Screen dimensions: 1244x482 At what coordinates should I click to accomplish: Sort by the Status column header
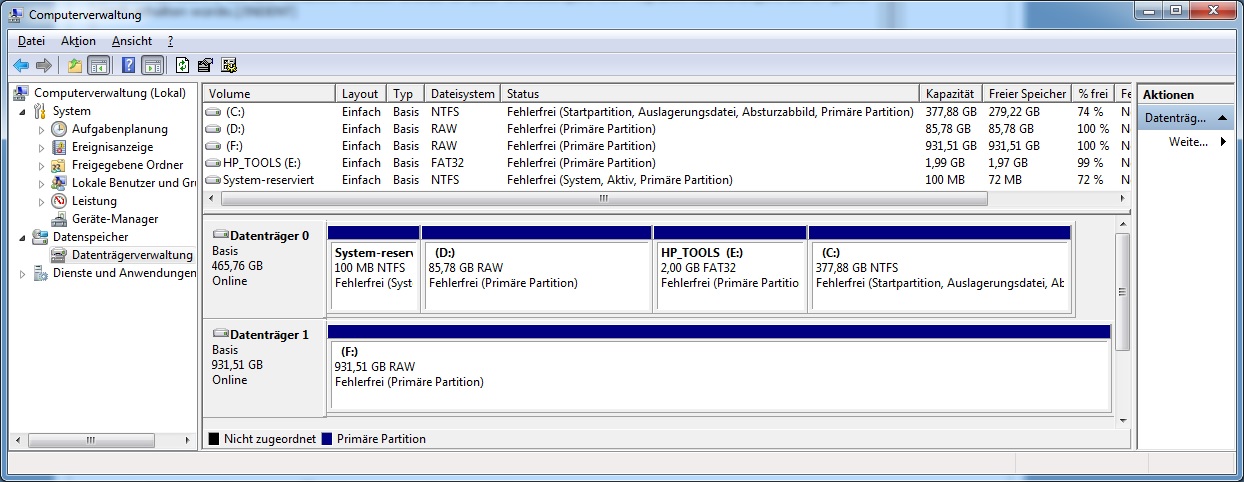tap(709, 93)
